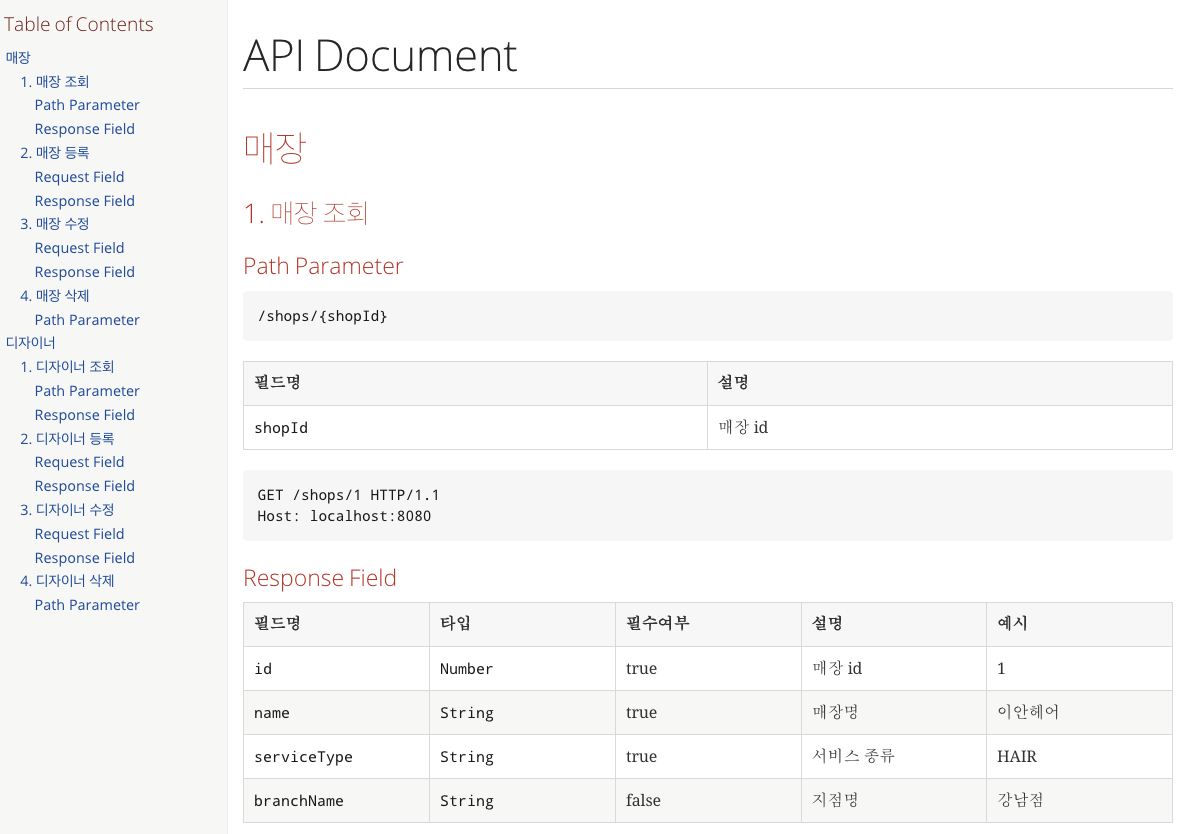The height and width of the screenshot is (834, 1184).
Task: Open Path Parameter link under 1. 디자이너 조회
Action: [x=87, y=391]
